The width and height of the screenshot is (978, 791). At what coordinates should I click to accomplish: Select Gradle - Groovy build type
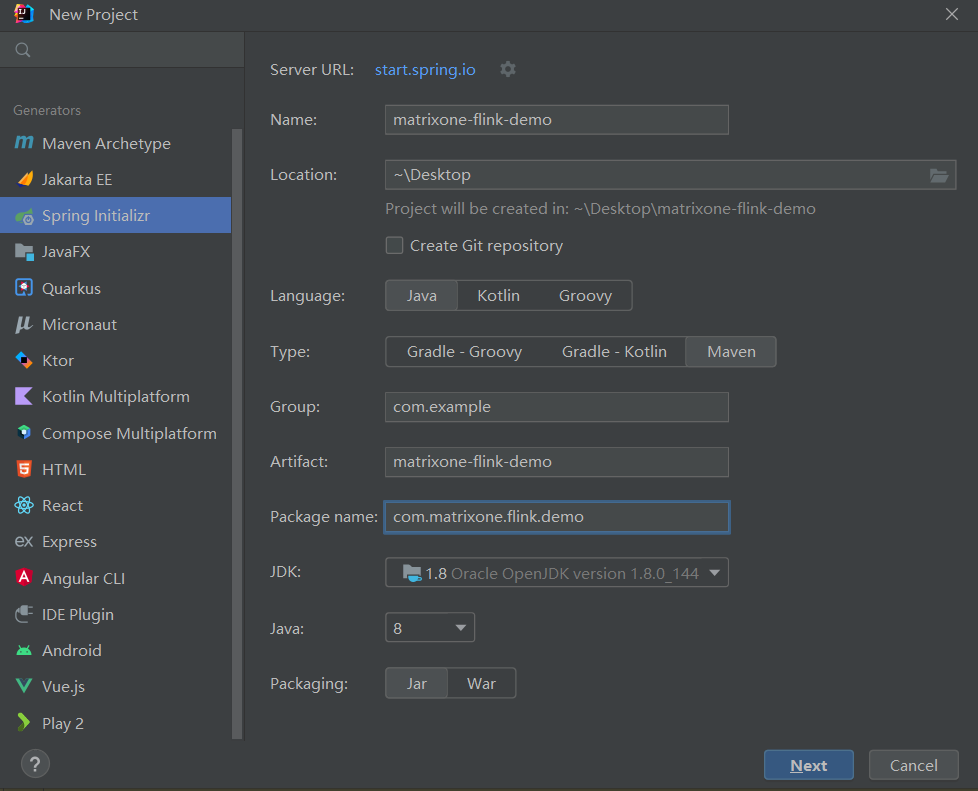(x=464, y=352)
